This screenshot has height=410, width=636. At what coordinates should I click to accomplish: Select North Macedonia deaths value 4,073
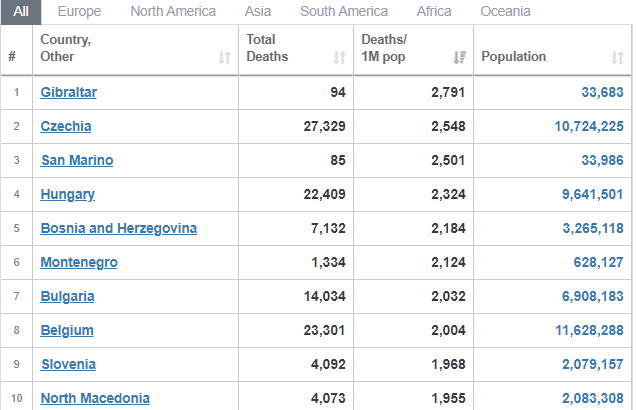[x=328, y=398]
